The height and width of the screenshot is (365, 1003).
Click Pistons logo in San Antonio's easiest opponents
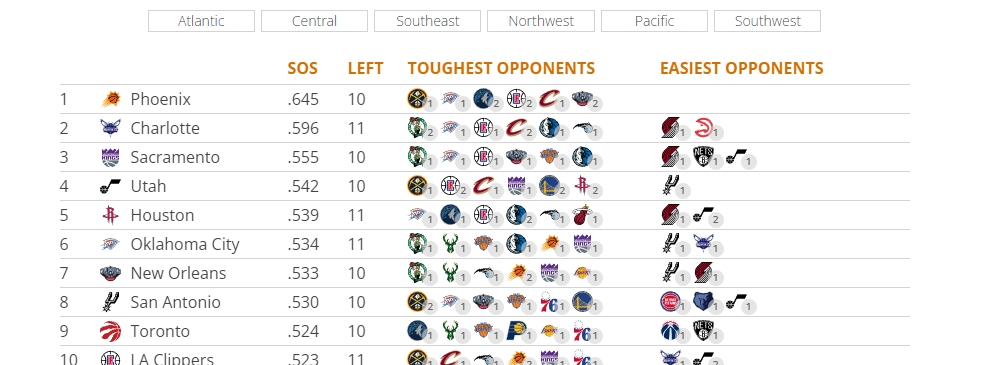tap(670, 301)
